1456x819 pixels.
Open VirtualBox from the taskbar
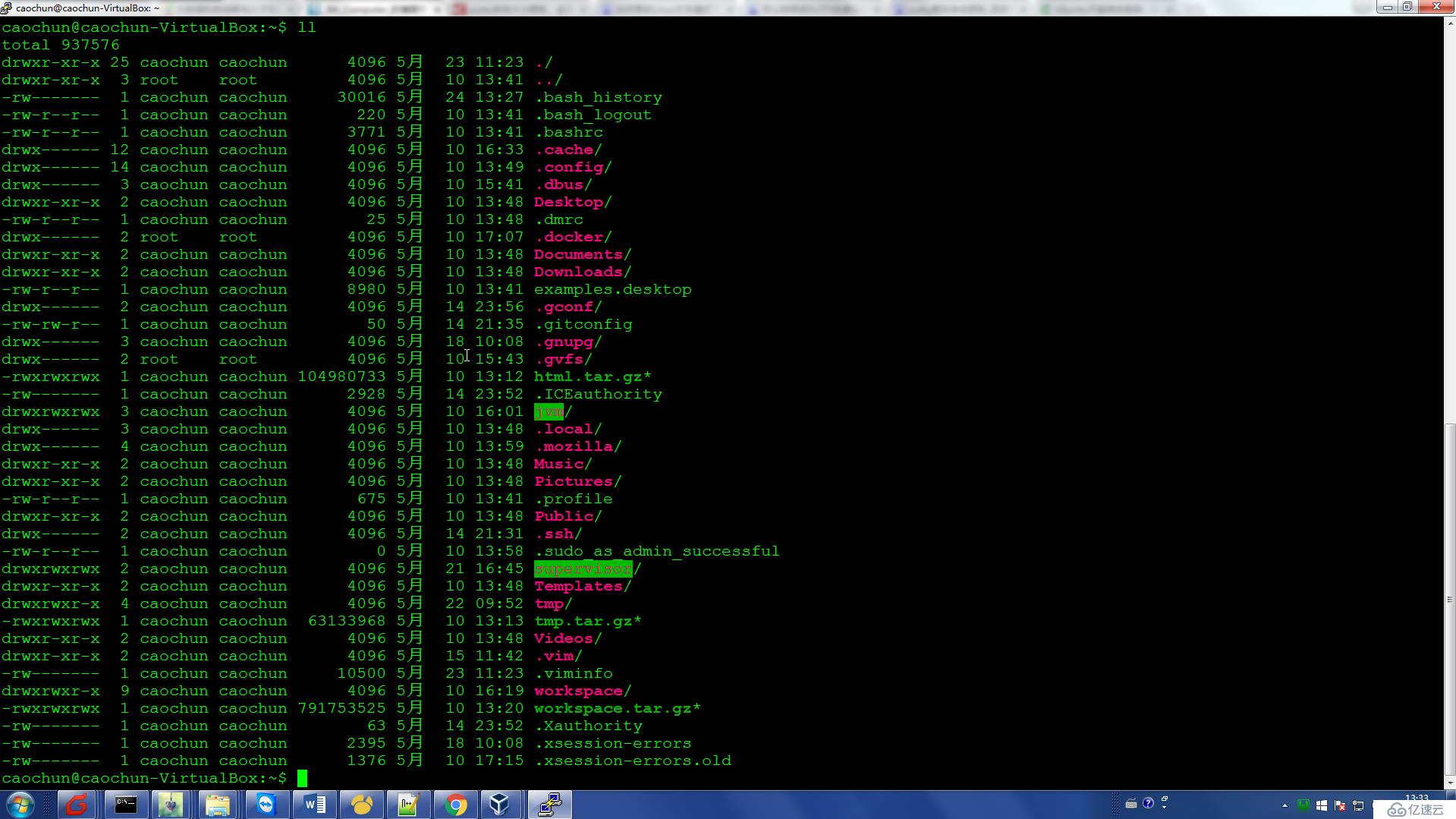click(499, 805)
